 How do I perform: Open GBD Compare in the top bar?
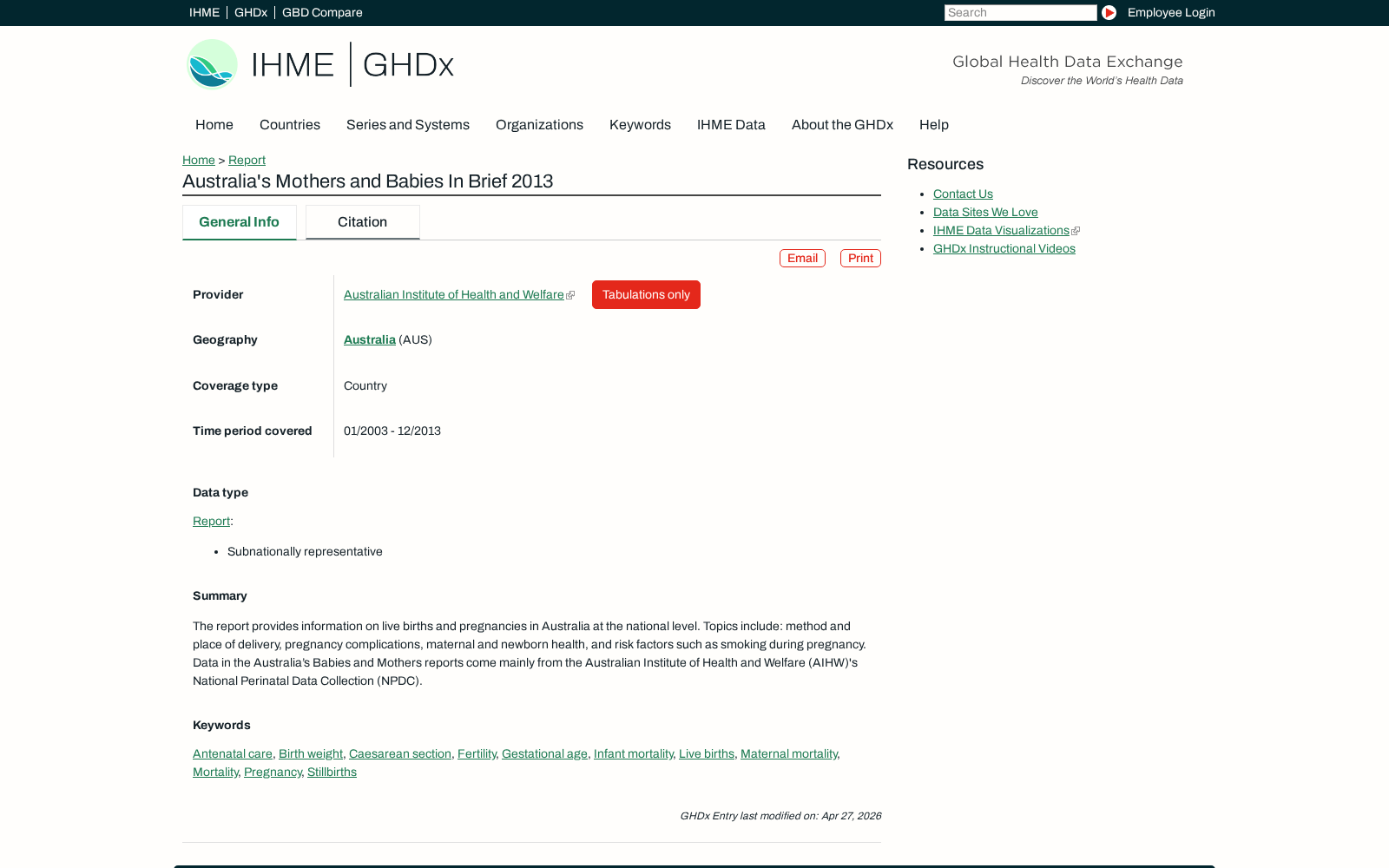pos(322,12)
